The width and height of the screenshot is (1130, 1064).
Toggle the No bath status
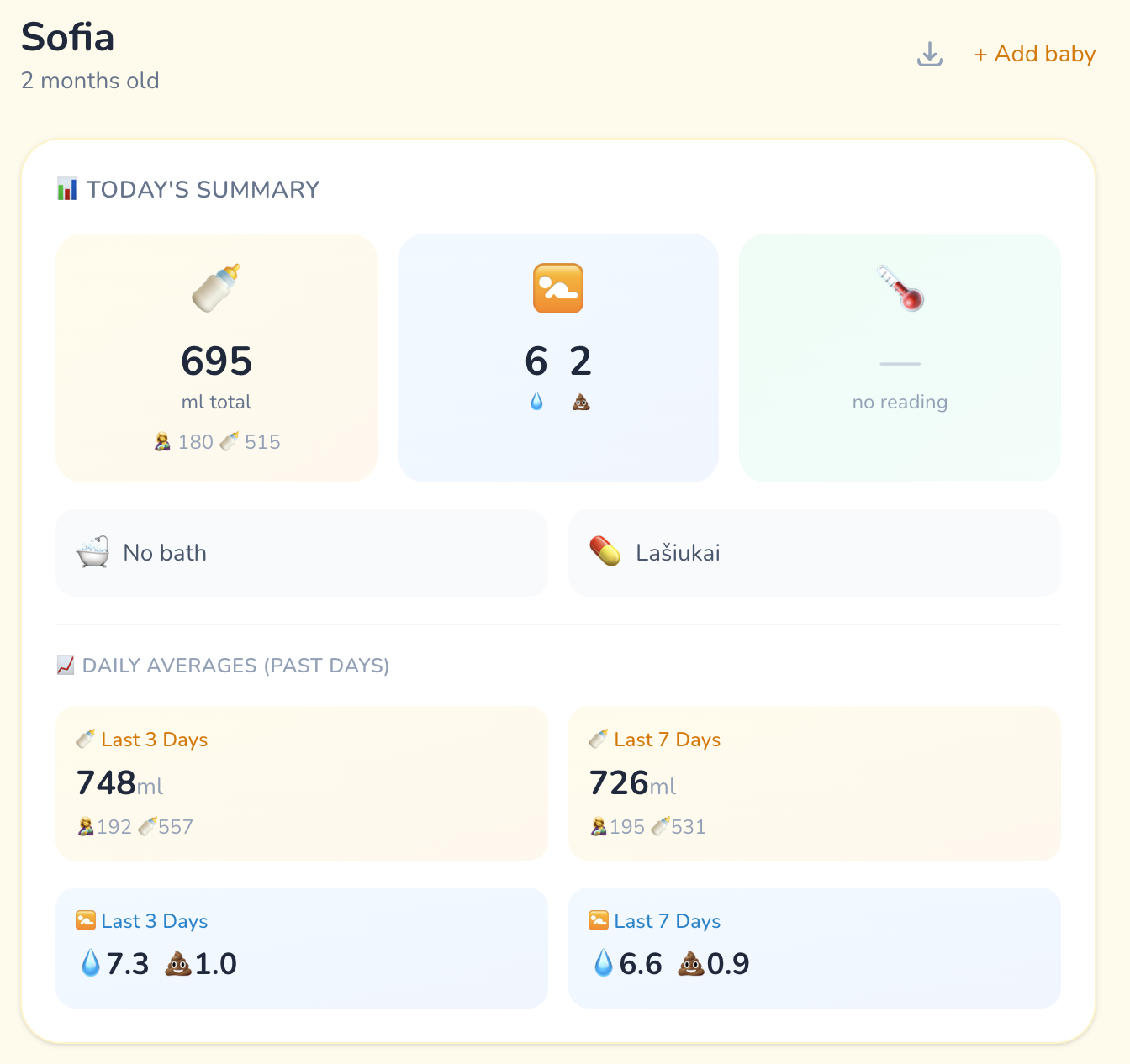(302, 552)
